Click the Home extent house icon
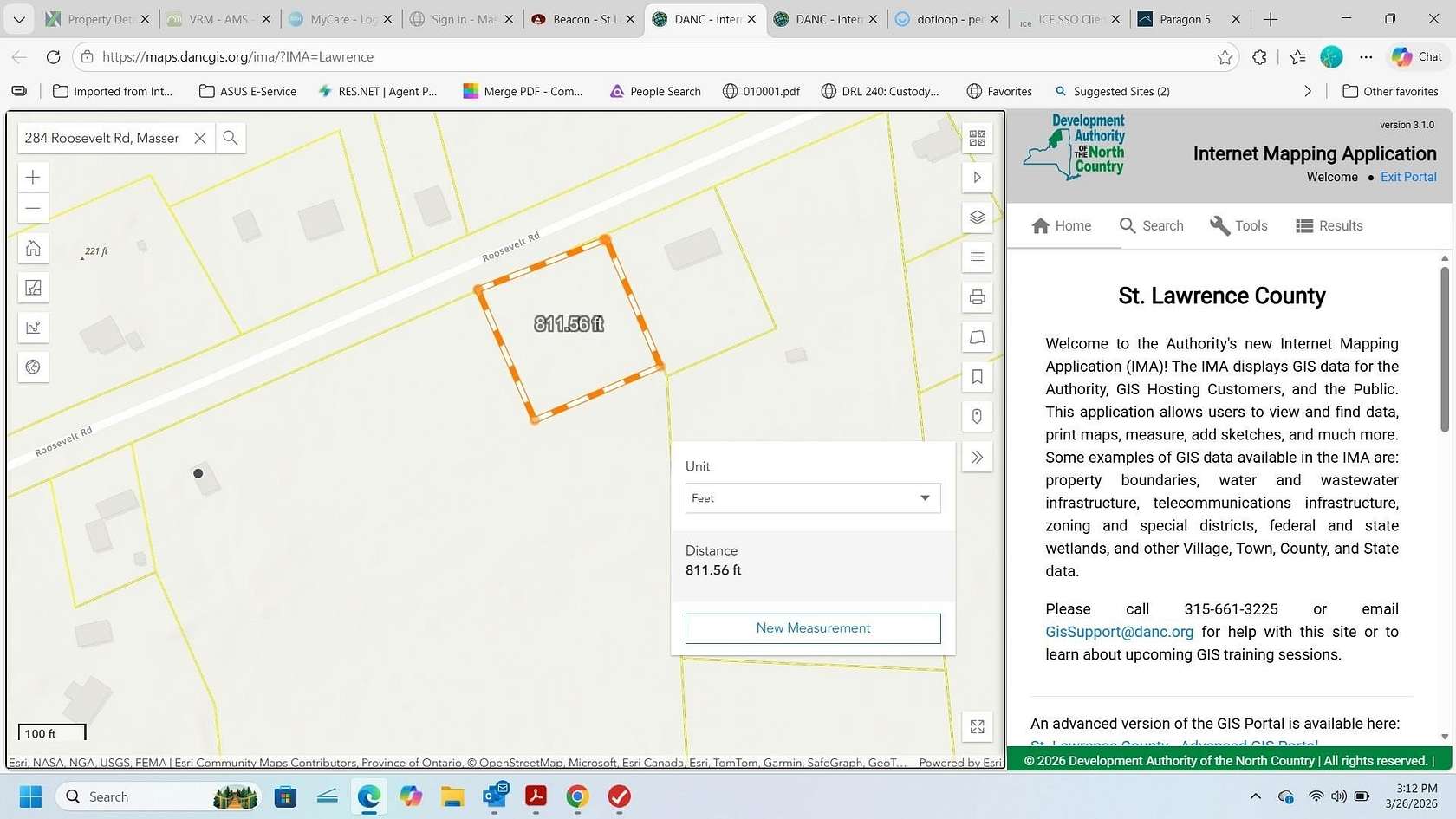 point(33,248)
